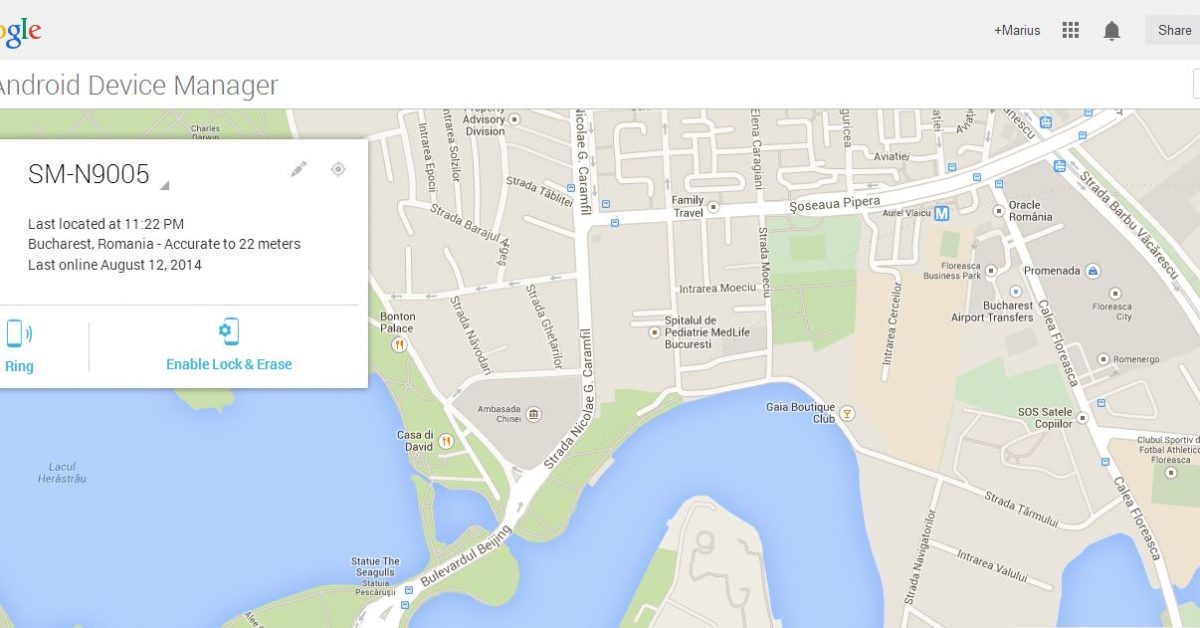Click the Floreasca City label
Image resolution: width=1200 pixels, height=628 pixels.
coord(1111,311)
